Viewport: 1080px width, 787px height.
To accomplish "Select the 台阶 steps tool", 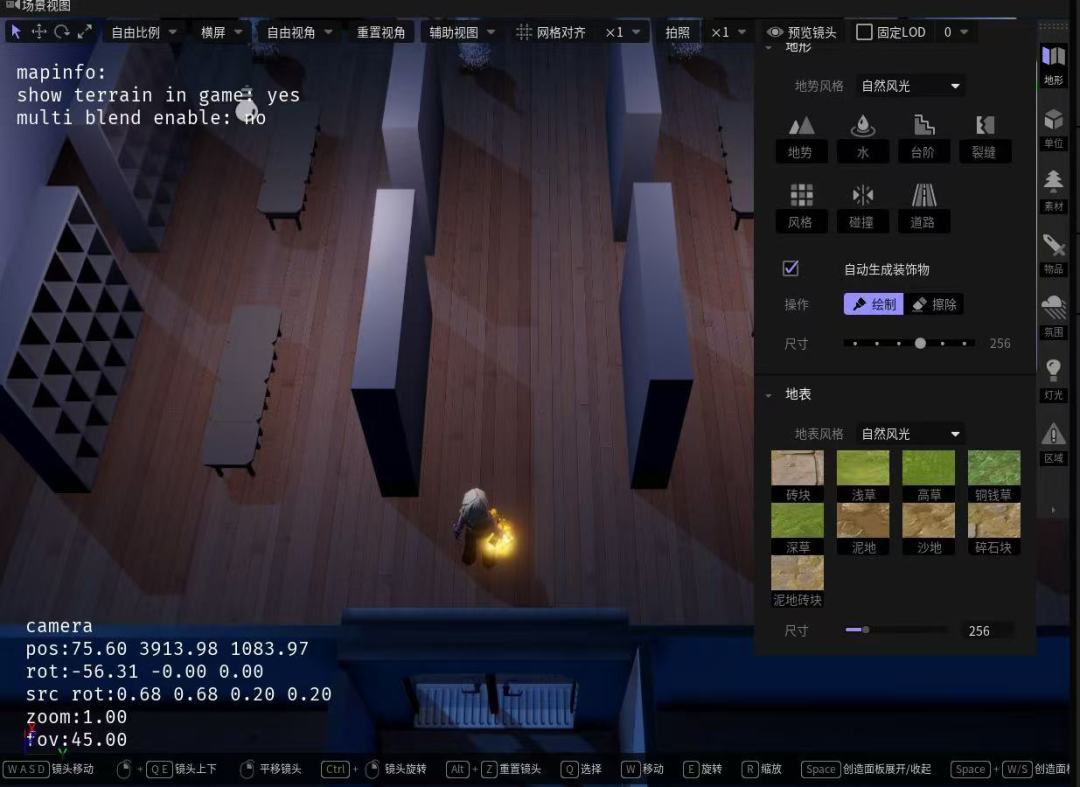I will coord(924,137).
